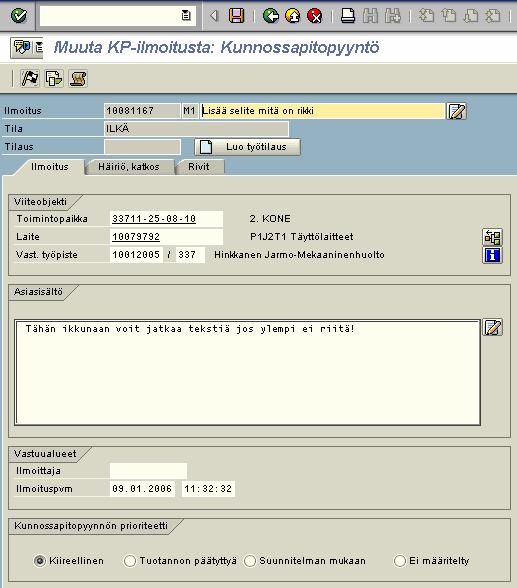The height and width of the screenshot is (588, 517).
Task: Click the green Back arrow icon
Action: point(270,16)
